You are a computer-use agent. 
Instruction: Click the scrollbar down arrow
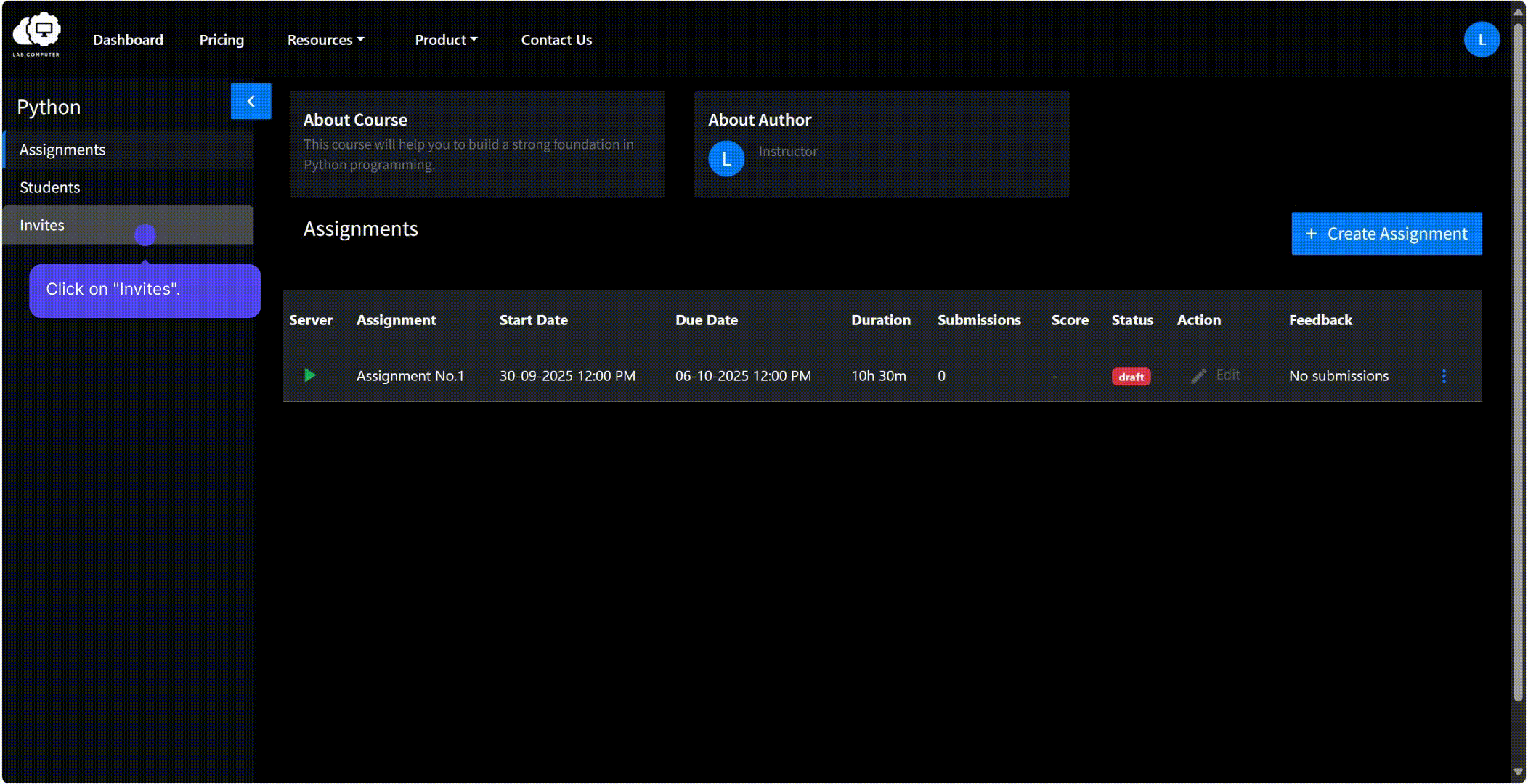tap(1518, 772)
